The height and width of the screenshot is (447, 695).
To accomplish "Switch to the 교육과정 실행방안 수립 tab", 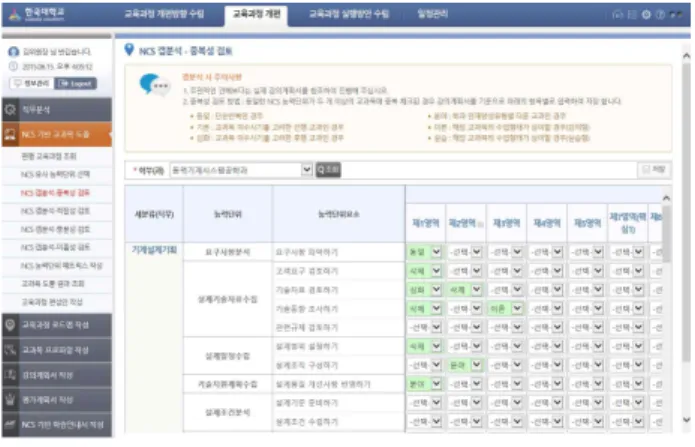I will (349, 14).
